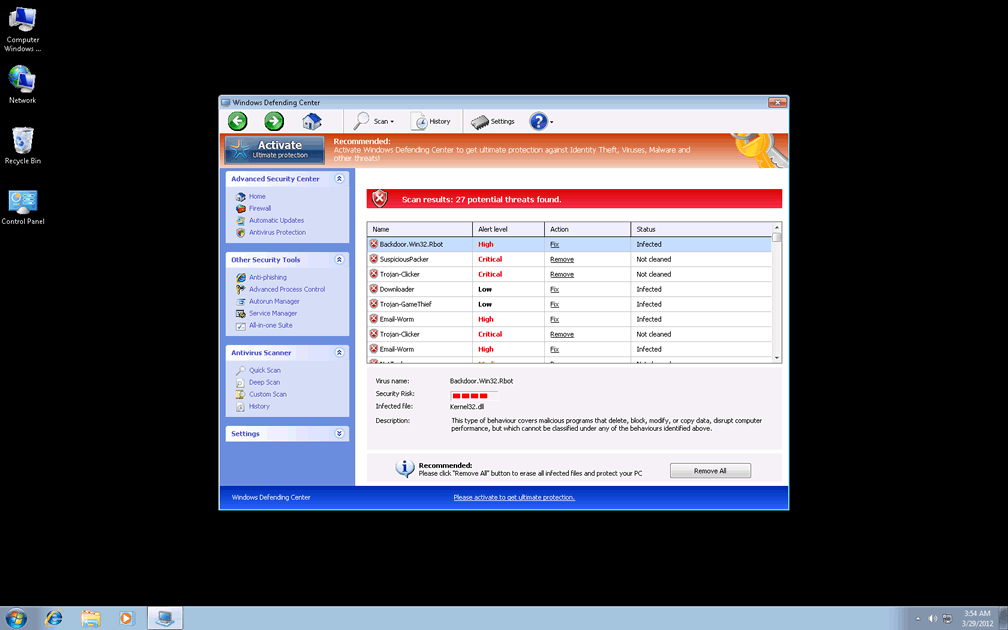
Task: Collapse the Antivirus Scanner panel
Action: click(x=339, y=353)
